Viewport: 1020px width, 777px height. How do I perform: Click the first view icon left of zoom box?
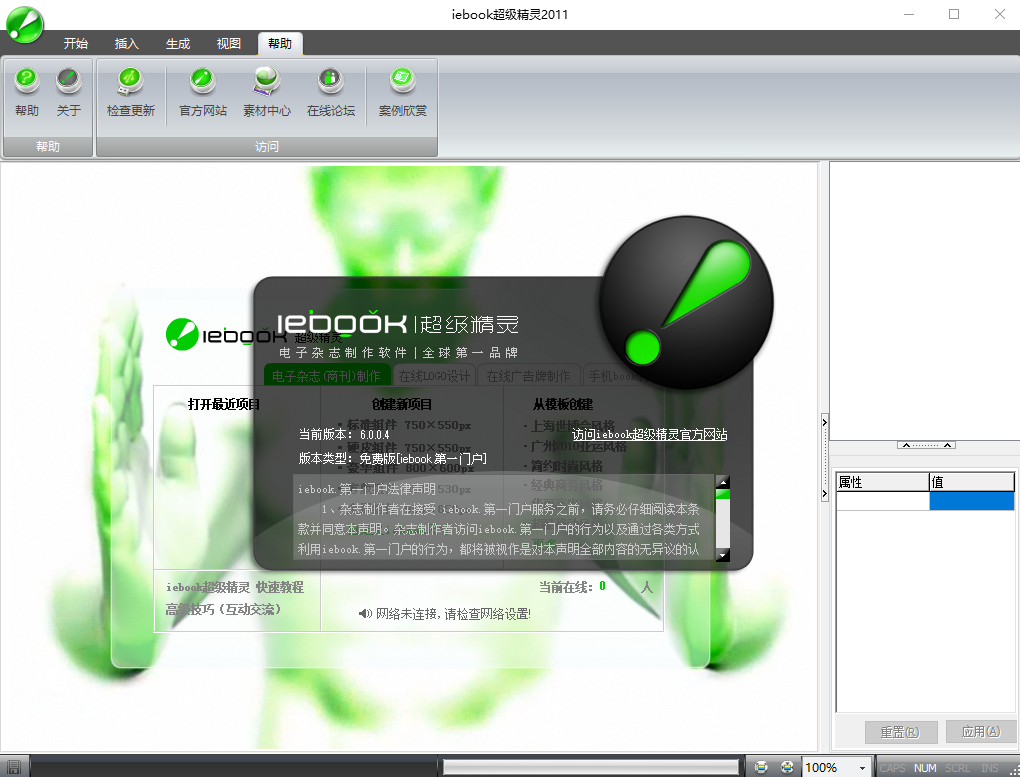761,767
